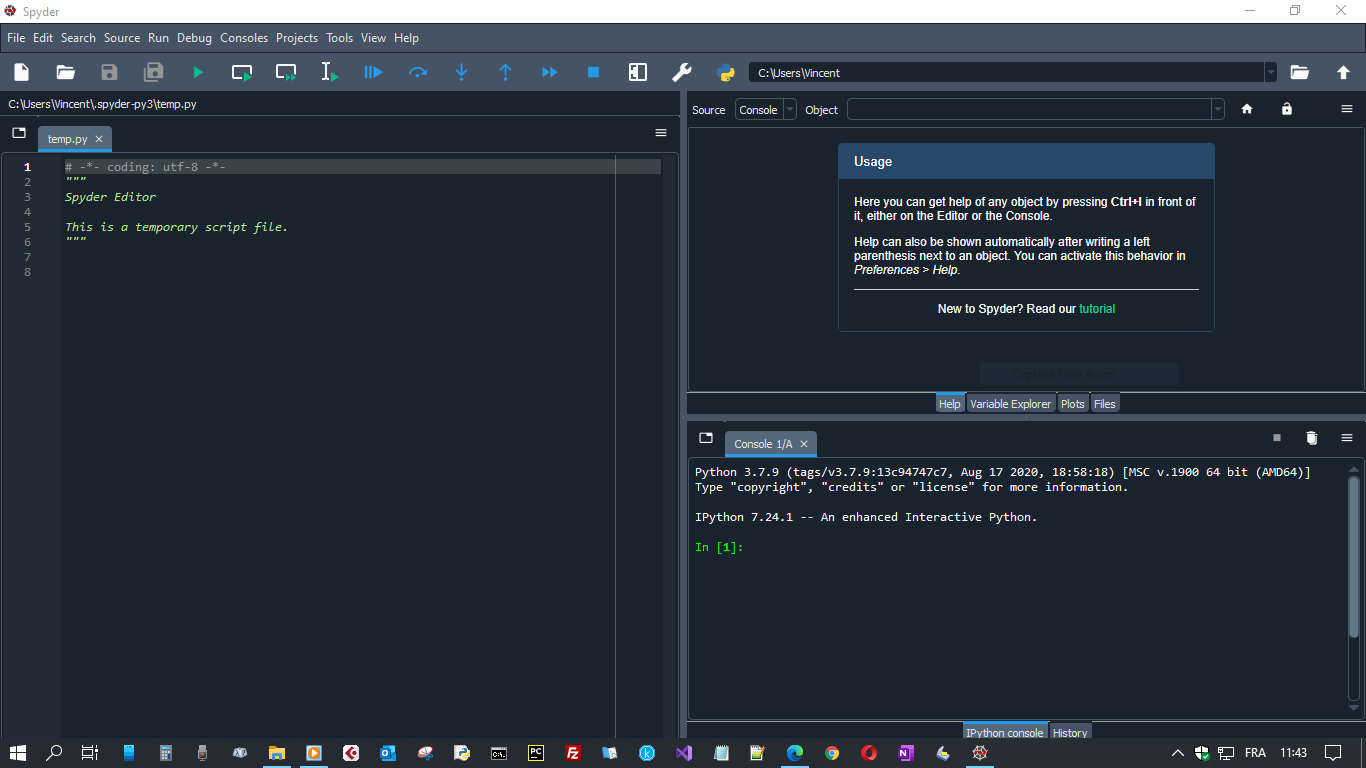
Task: Maximize current pane toolbar icon
Action: click(x=638, y=72)
